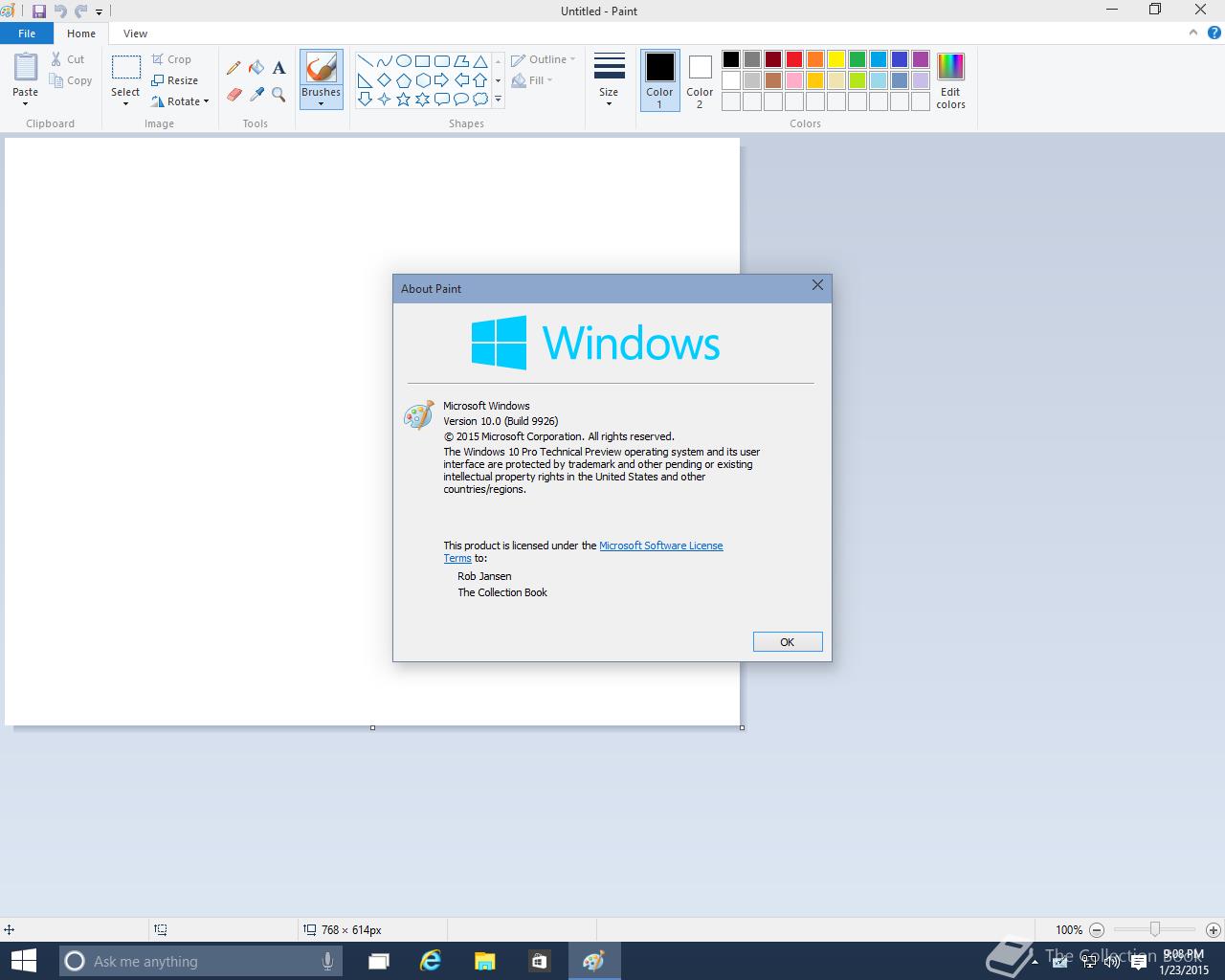Choose the Right triangle shape
The image size is (1225, 980).
point(365,79)
